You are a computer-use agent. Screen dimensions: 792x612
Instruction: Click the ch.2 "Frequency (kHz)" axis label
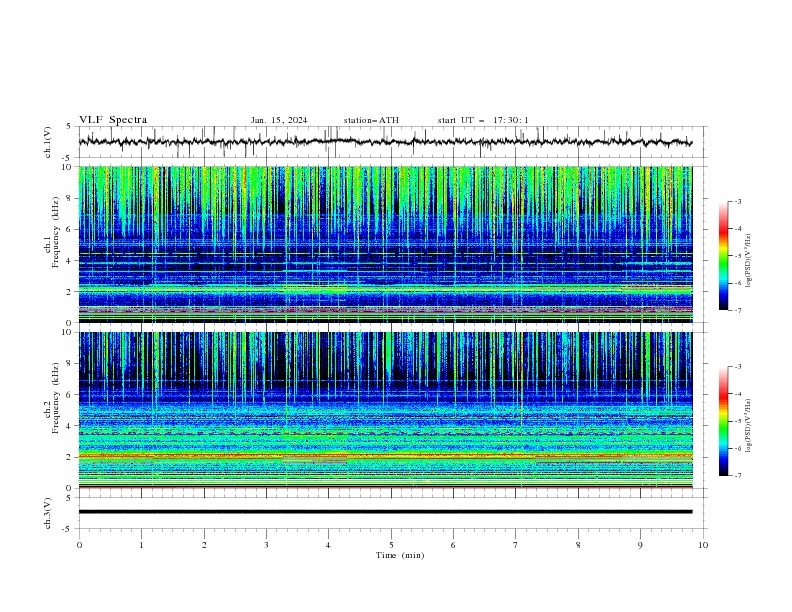(56, 397)
